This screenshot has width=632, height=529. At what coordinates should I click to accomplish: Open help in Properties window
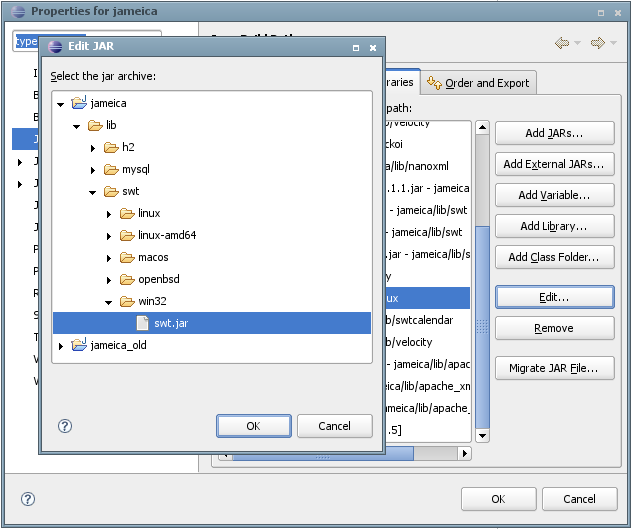pos(28,499)
